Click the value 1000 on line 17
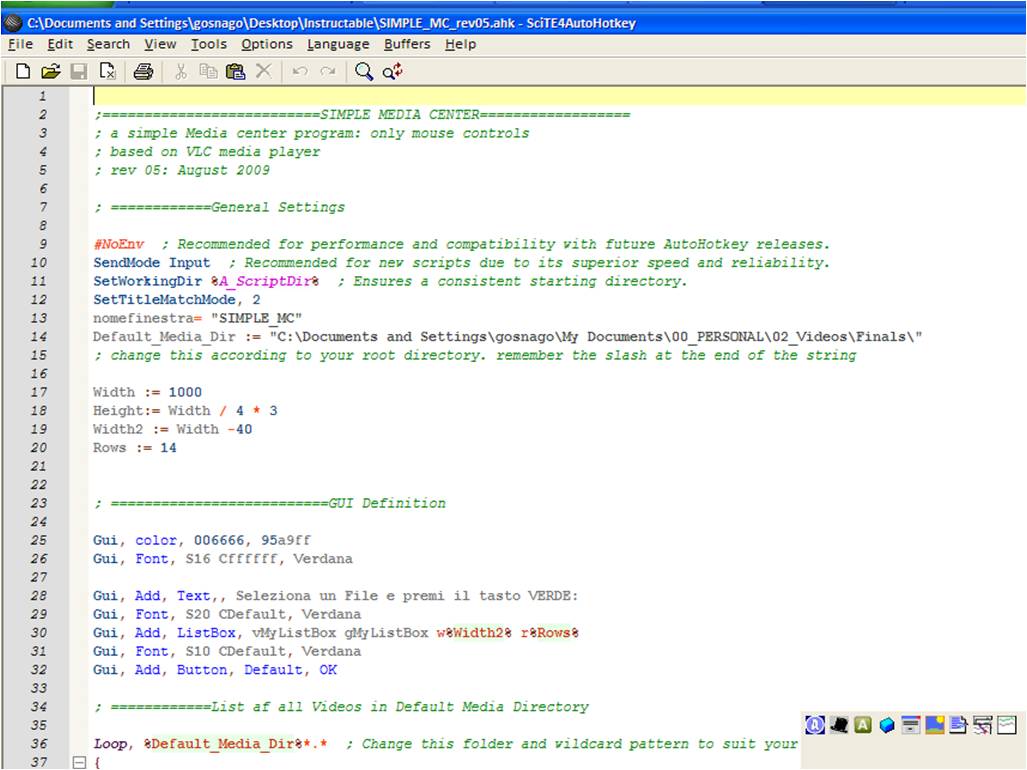Viewport: 1027px width, 770px height. pyautogui.click(x=185, y=392)
